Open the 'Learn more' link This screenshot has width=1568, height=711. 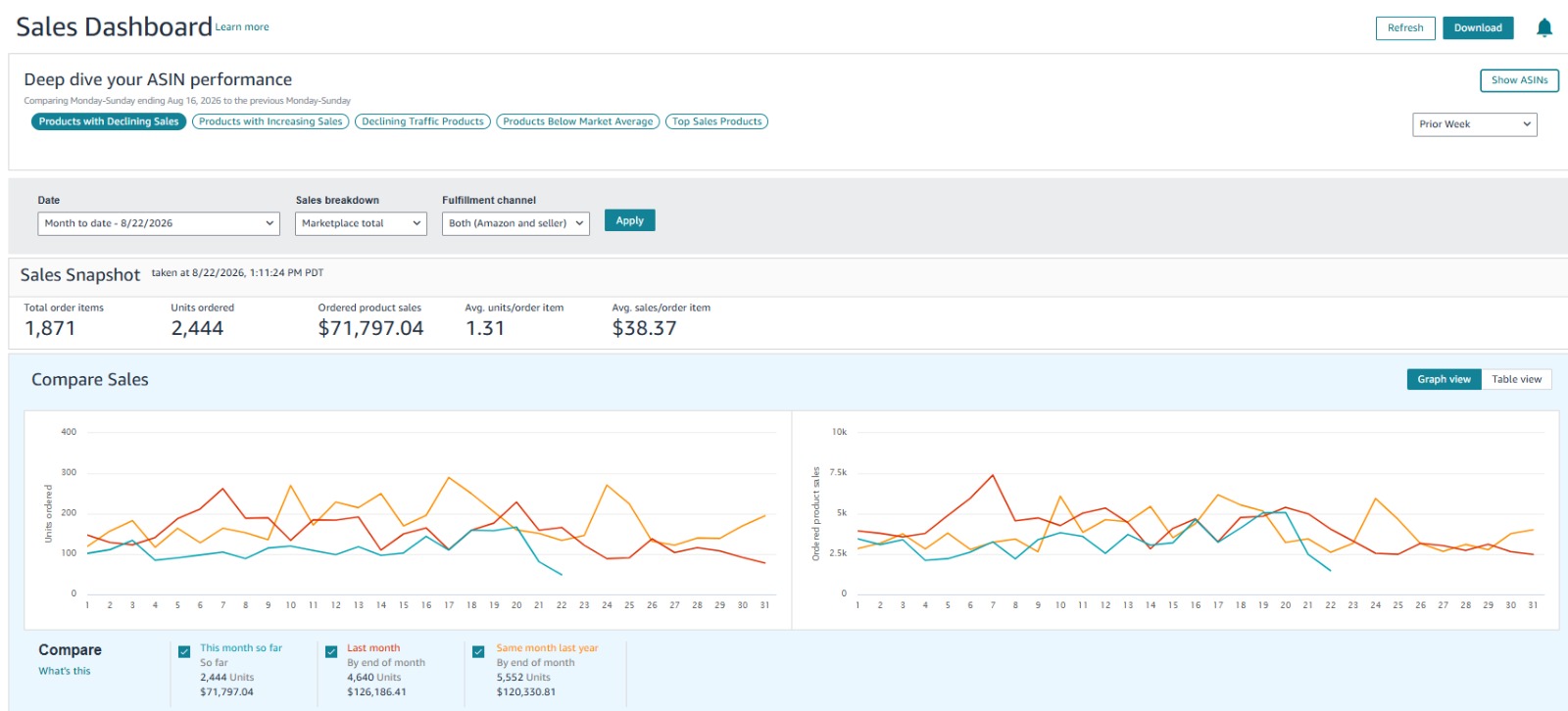(242, 27)
